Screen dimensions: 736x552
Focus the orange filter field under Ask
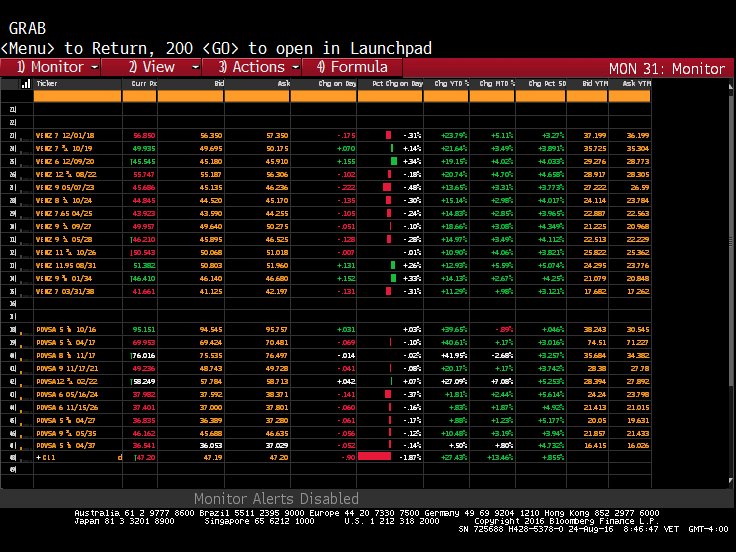(x=257, y=96)
